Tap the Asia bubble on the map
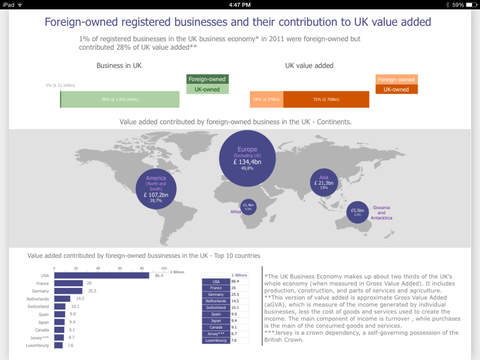Viewport: 480px width, 360px height. tap(324, 182)
